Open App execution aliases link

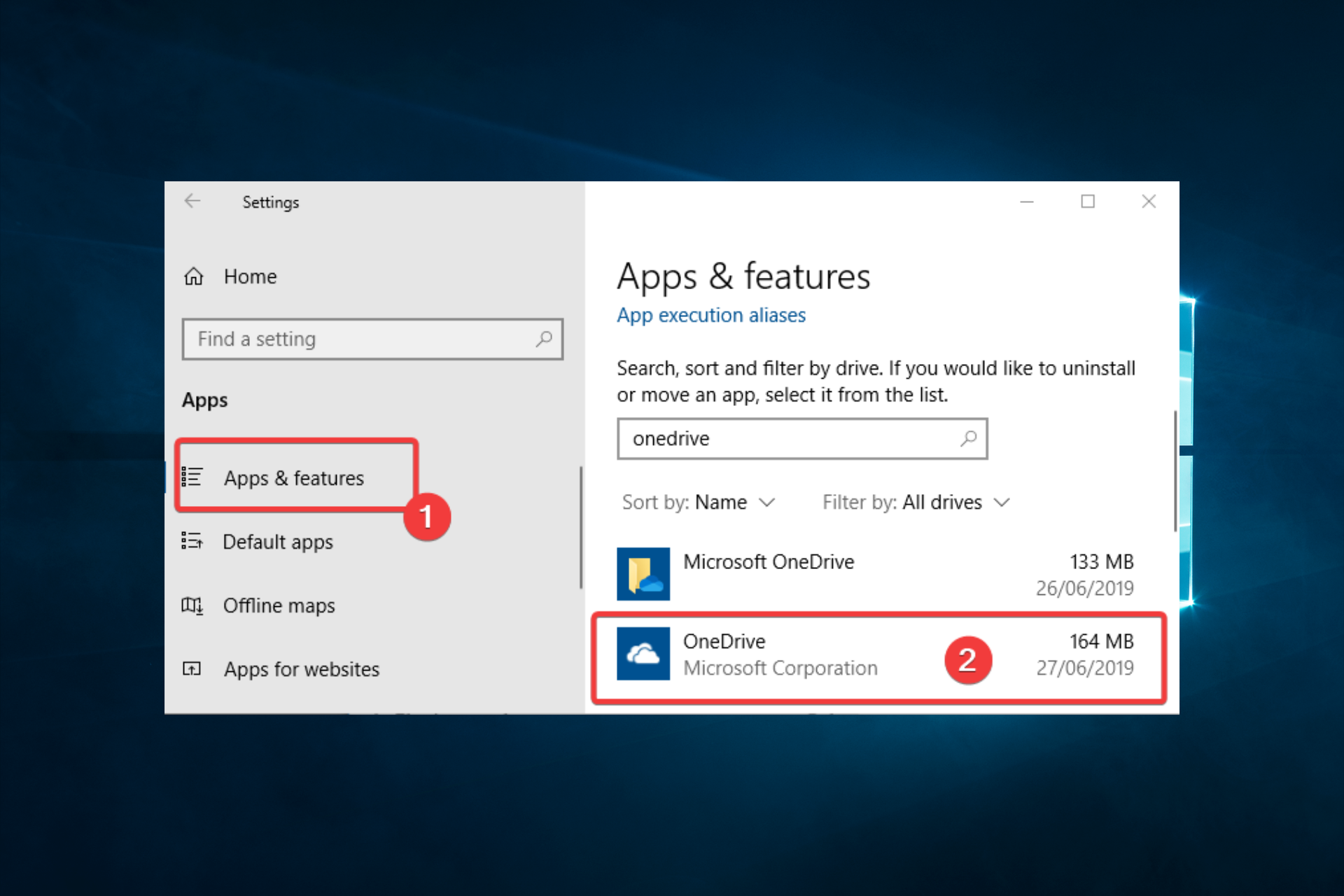(711, 316)
